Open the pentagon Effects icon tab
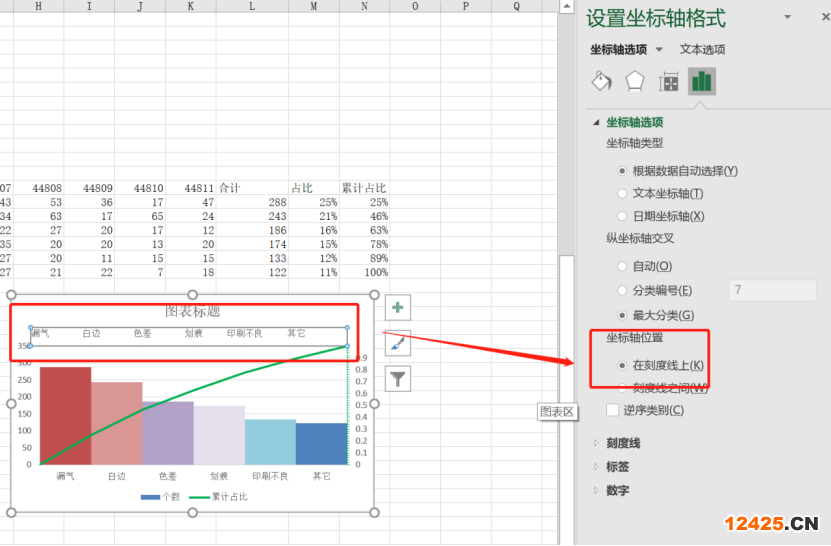The width and height of the screenshot is (831, 546). click(635, 81)
